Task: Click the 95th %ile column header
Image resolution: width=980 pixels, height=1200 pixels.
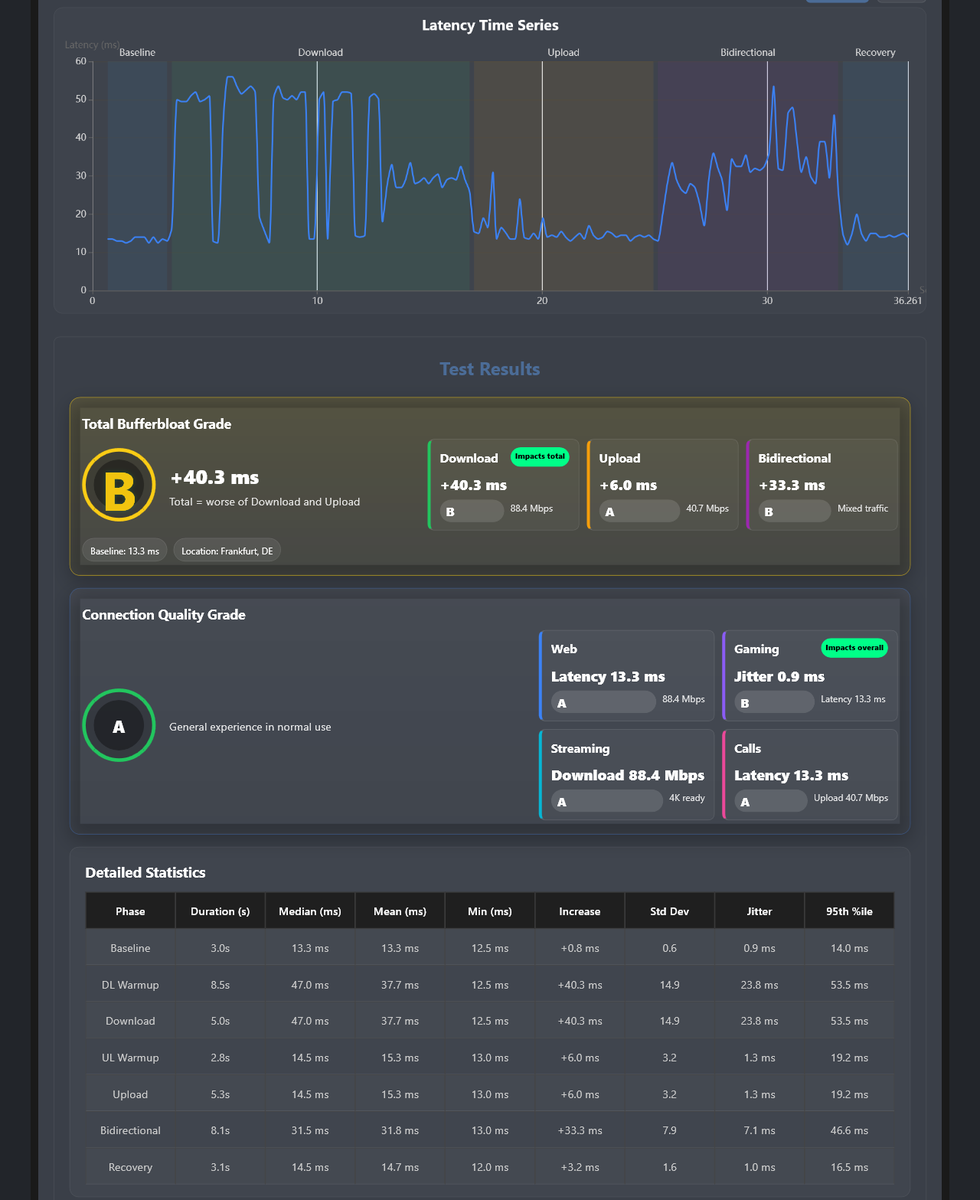Action: (849, 911)
